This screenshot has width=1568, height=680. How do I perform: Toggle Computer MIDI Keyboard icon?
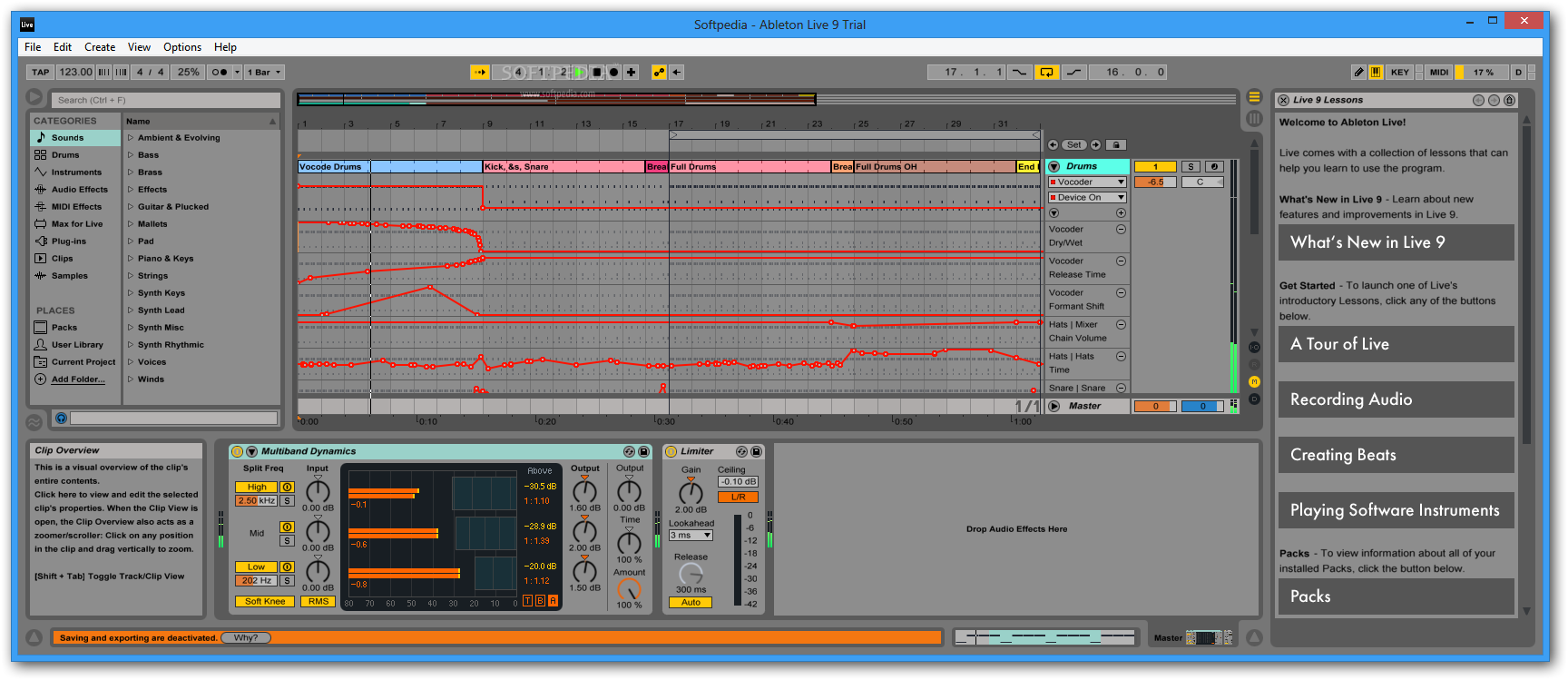[x=1376, y=72]
